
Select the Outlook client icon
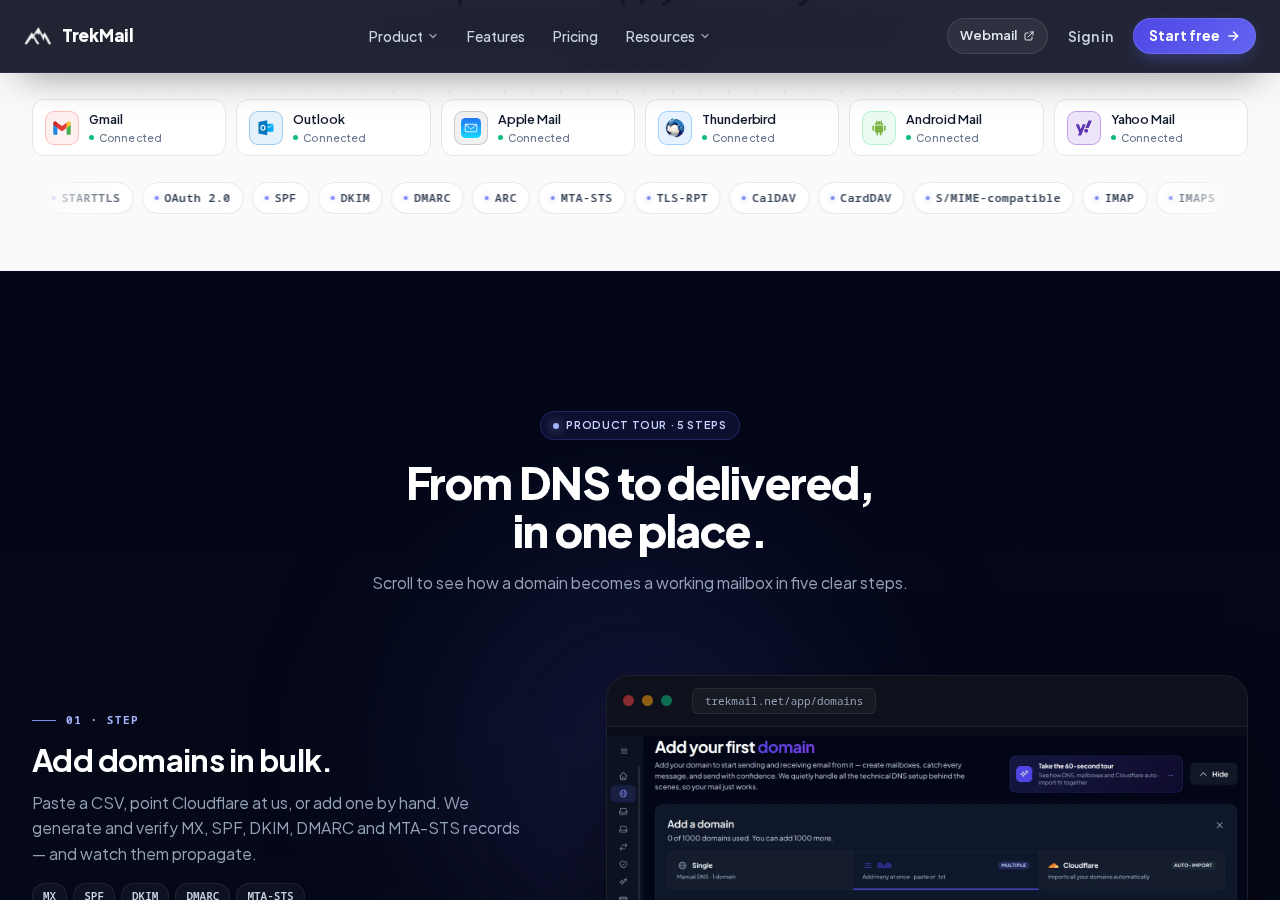pyautogui.click(x=266, y=128)
